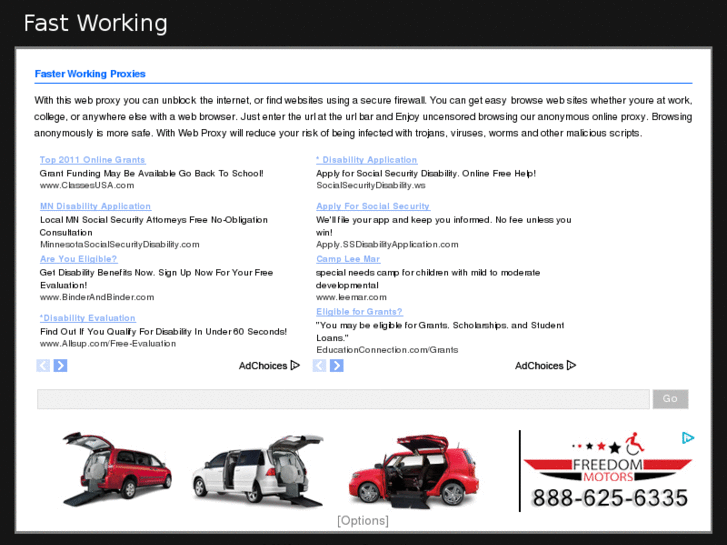
Task: Click EducationConnection.com/Grants URL text
Action: click(x=387, y=350)
